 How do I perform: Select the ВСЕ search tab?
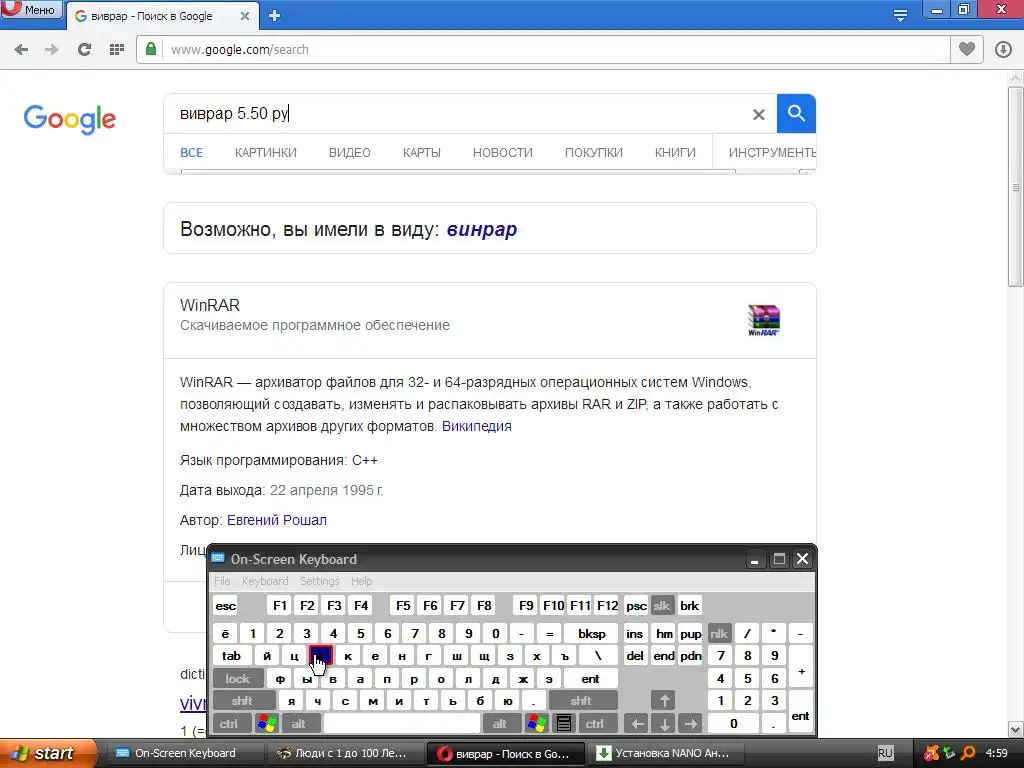191,153
